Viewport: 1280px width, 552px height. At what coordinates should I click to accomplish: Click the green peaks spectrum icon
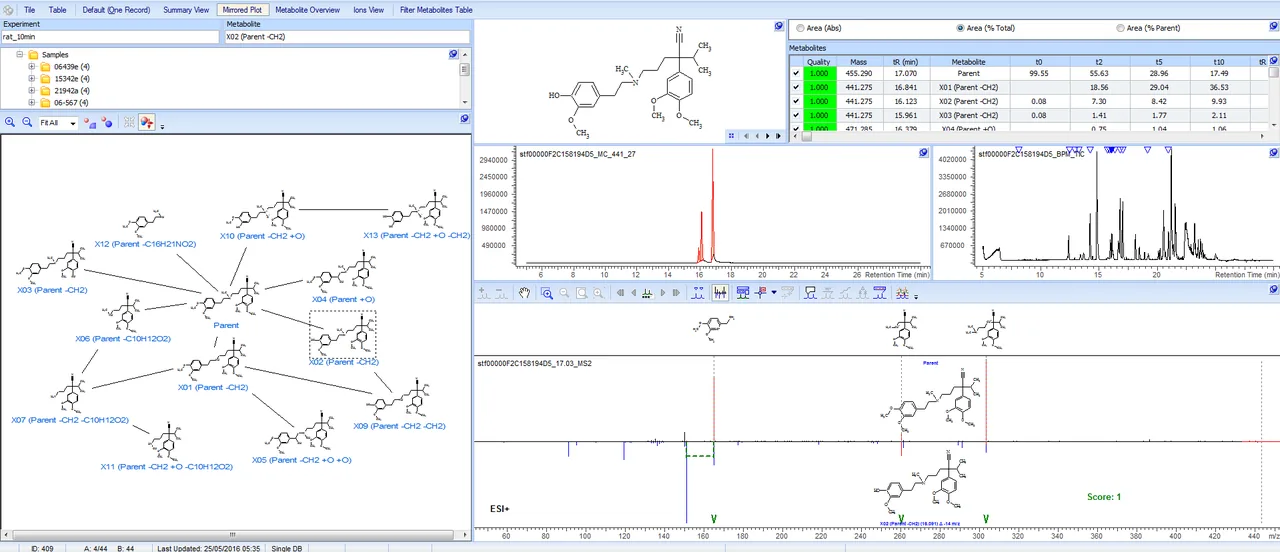click(x=648, y=293)
